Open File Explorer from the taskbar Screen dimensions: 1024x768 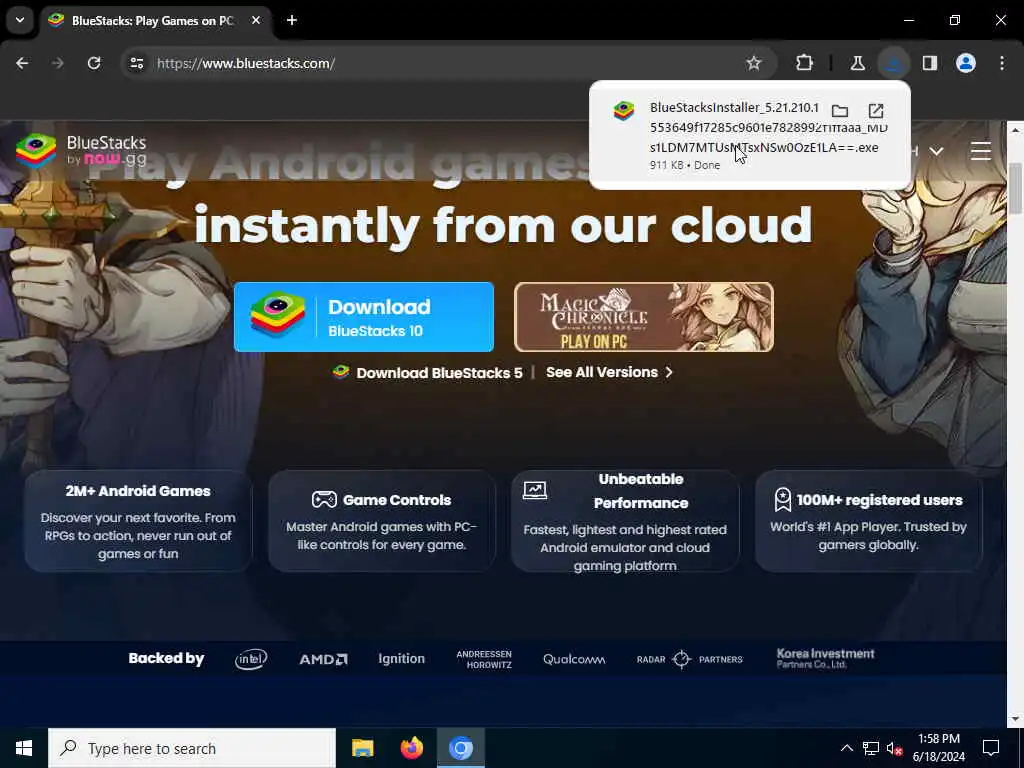click(362, 748)
